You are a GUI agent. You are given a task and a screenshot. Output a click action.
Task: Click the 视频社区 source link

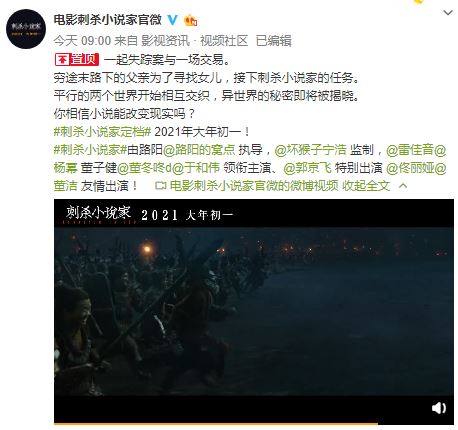224,41
